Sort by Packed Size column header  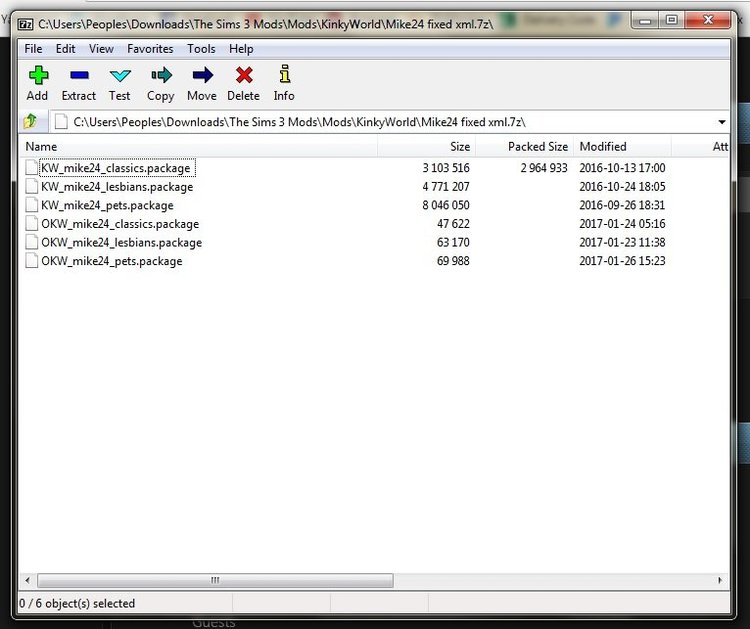[x=524, y=146]
